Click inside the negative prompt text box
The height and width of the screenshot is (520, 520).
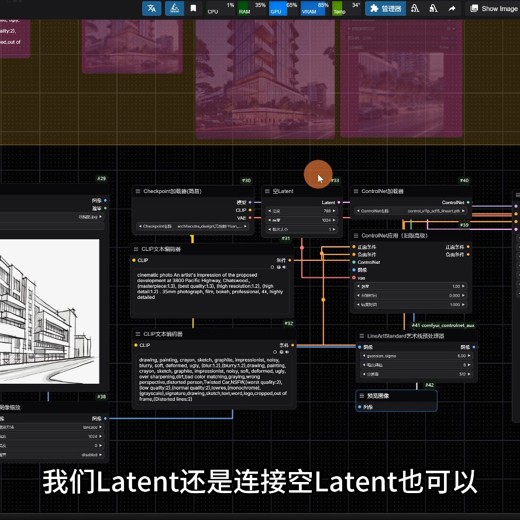213,379
